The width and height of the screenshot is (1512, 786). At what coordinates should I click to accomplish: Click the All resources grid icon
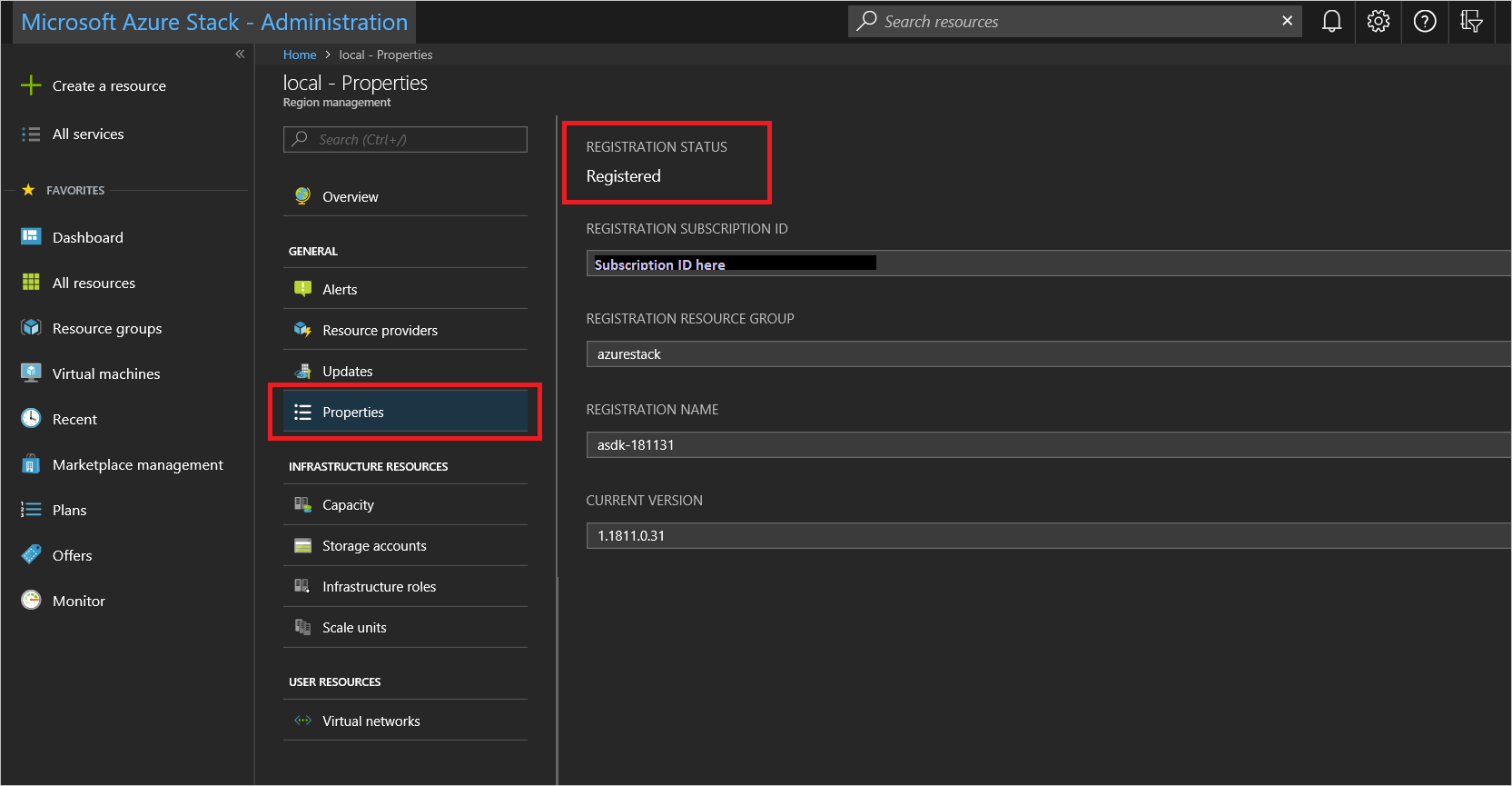[x=31, y=283]
